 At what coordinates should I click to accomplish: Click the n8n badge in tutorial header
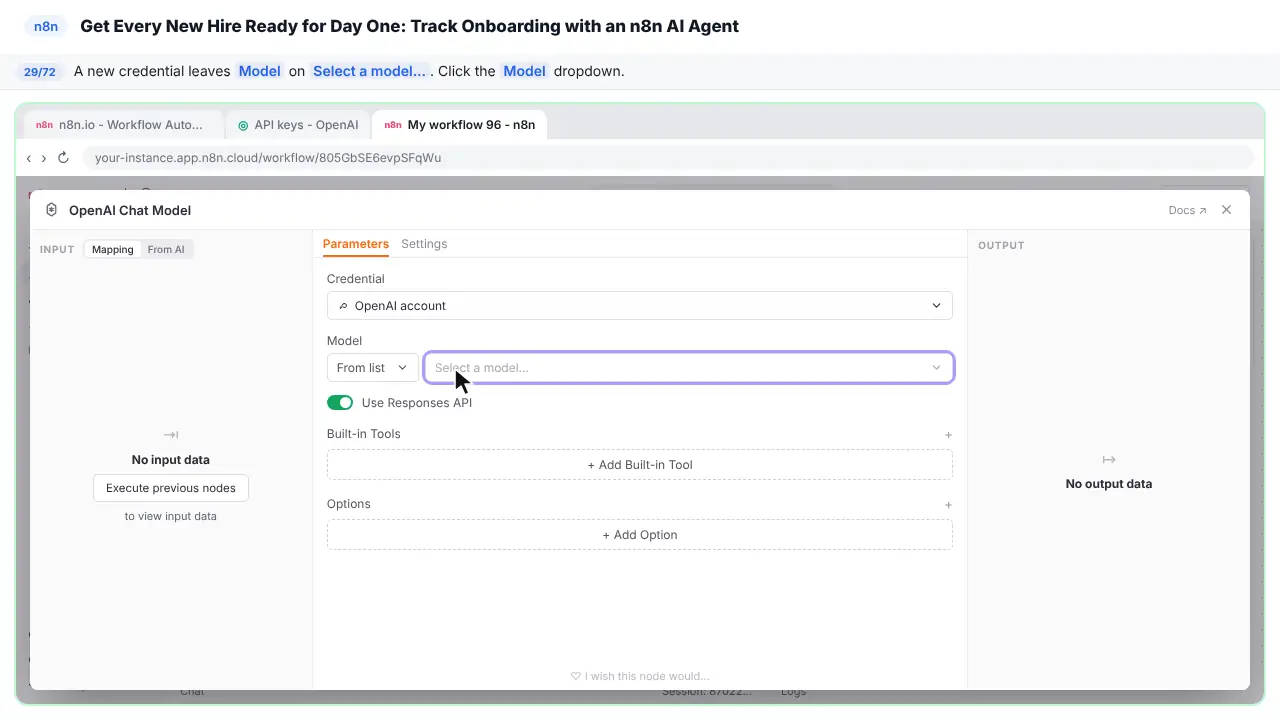click(46, 26)
